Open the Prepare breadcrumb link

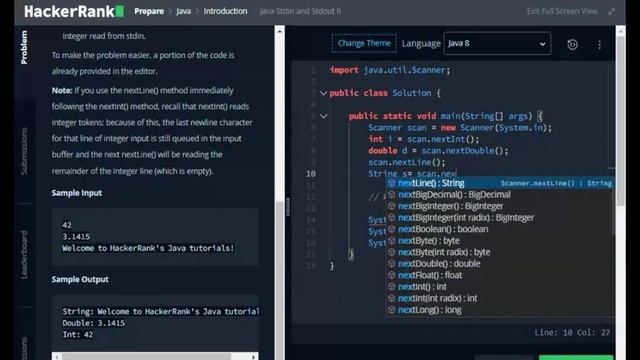[149, 11]
